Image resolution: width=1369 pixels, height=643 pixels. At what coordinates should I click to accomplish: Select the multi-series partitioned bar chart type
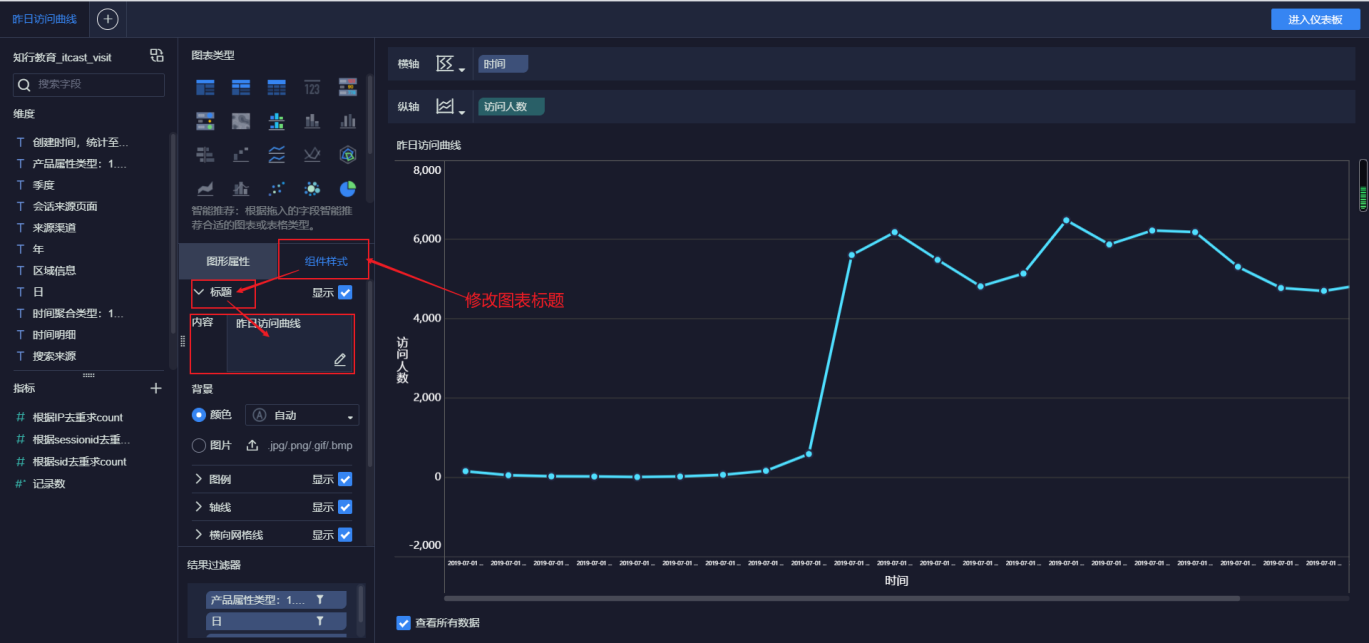click(276, 121)
